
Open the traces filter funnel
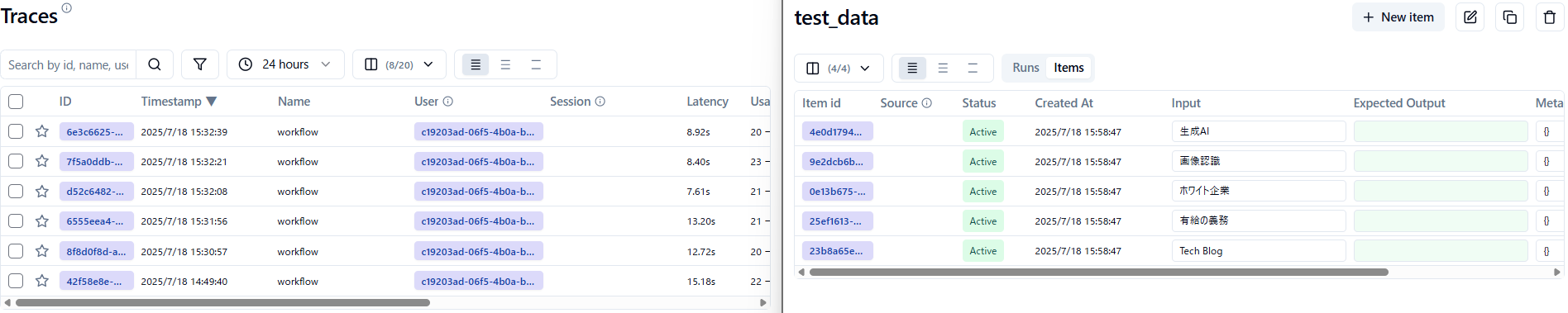pos(200,64)
